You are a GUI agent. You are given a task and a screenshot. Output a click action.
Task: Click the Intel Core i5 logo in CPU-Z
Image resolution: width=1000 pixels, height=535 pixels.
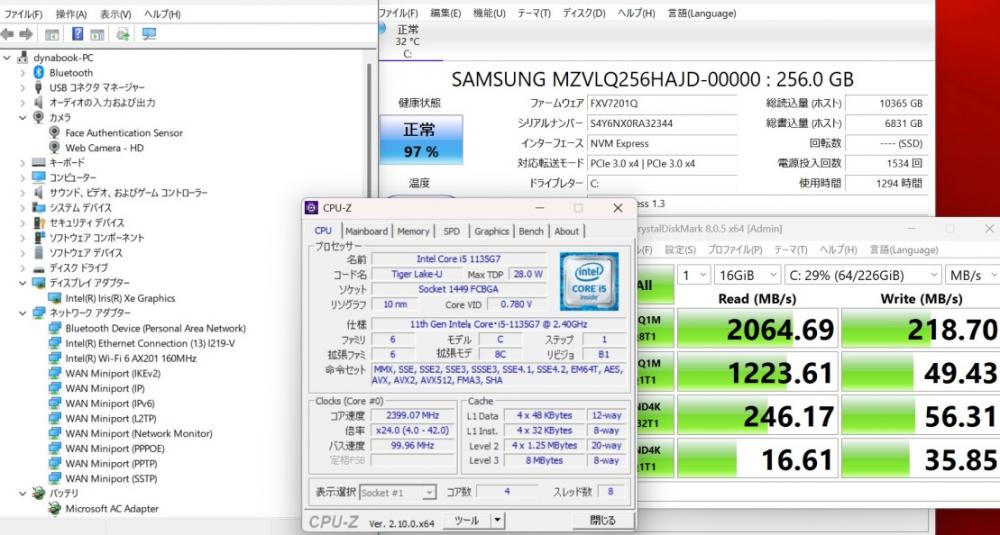[589, 281]
